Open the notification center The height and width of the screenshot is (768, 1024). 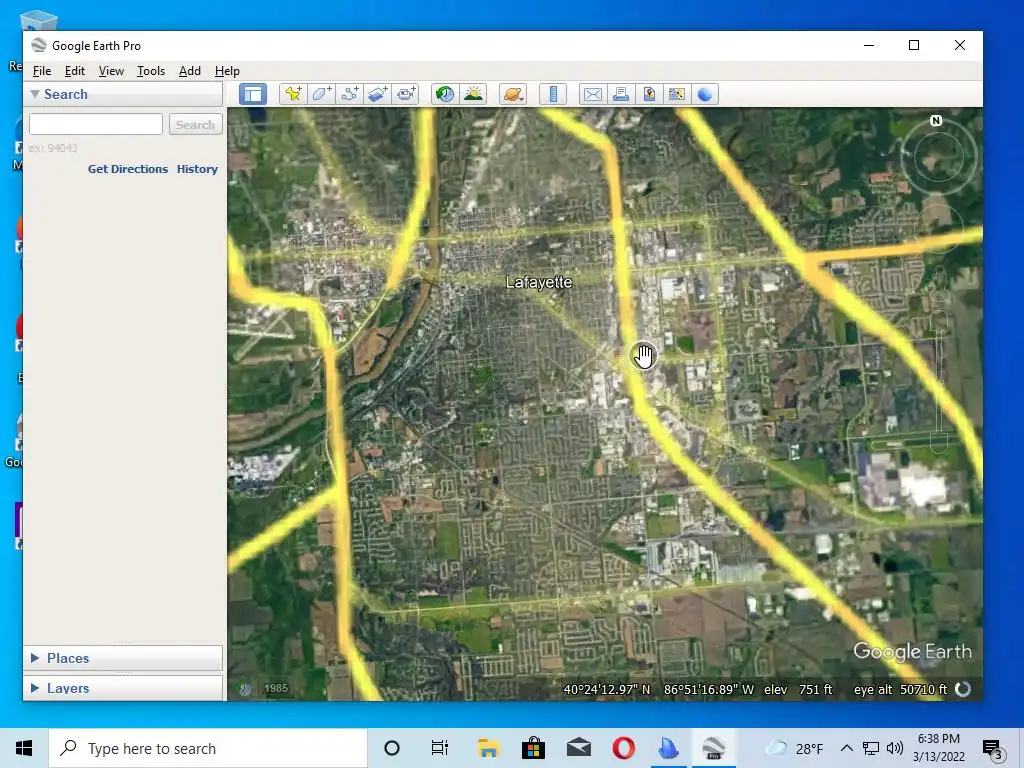(x=993, y=748)
